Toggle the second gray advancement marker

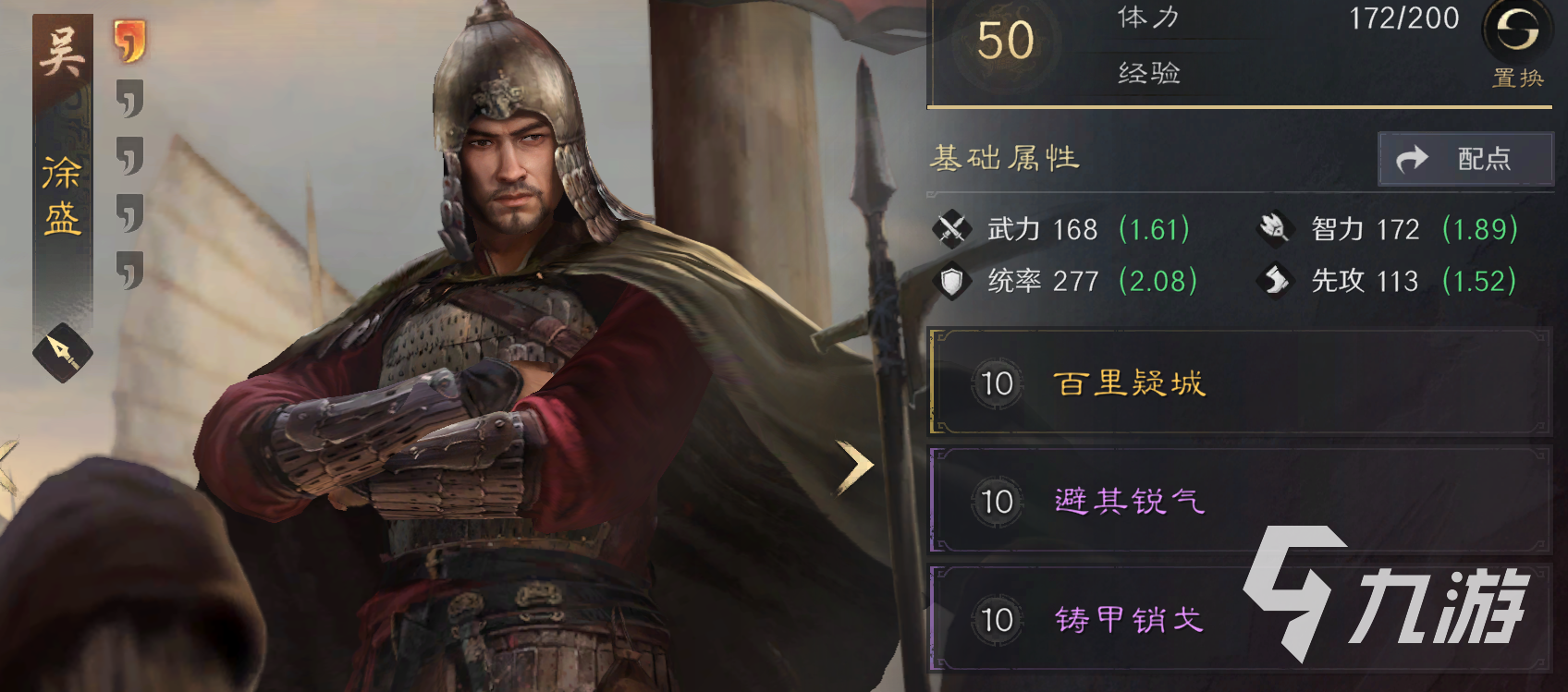pyautogui.click(x=130, y=156)
